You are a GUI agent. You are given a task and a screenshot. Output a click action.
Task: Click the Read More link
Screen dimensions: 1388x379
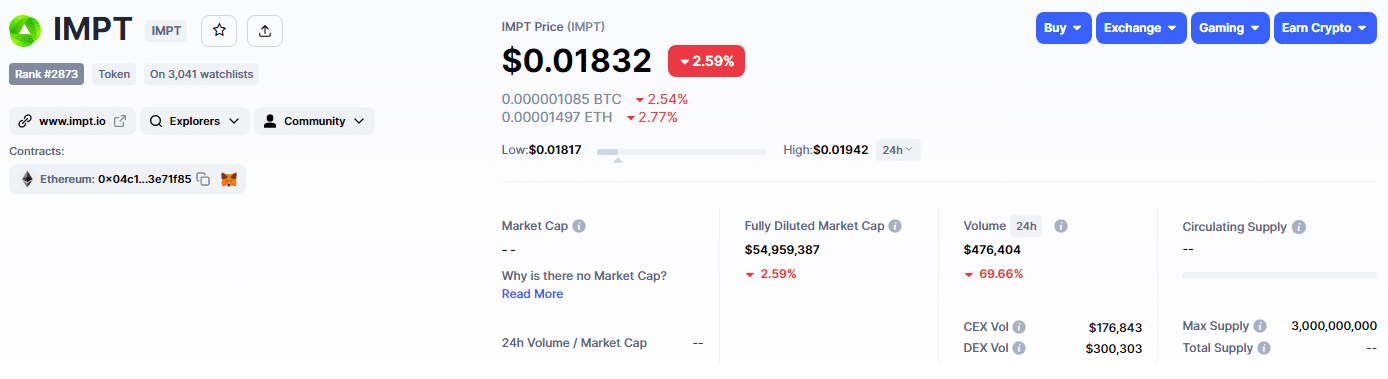(532, 294)
